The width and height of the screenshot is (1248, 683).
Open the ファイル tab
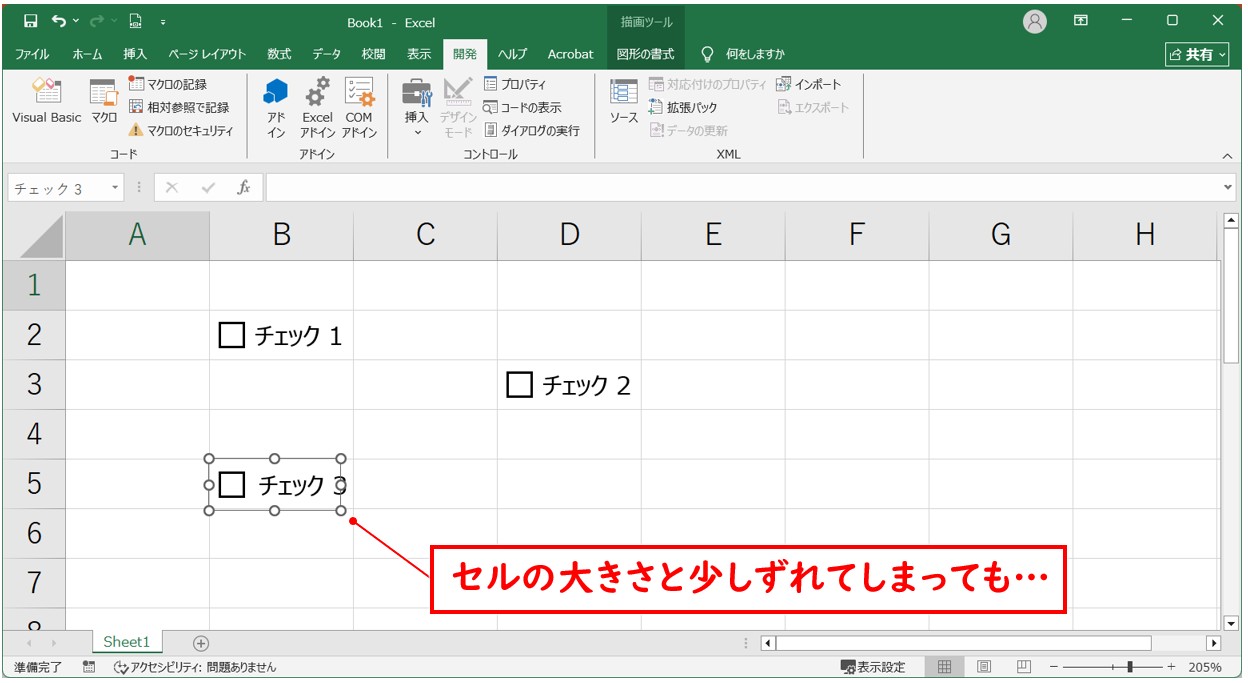click(32, 54)
